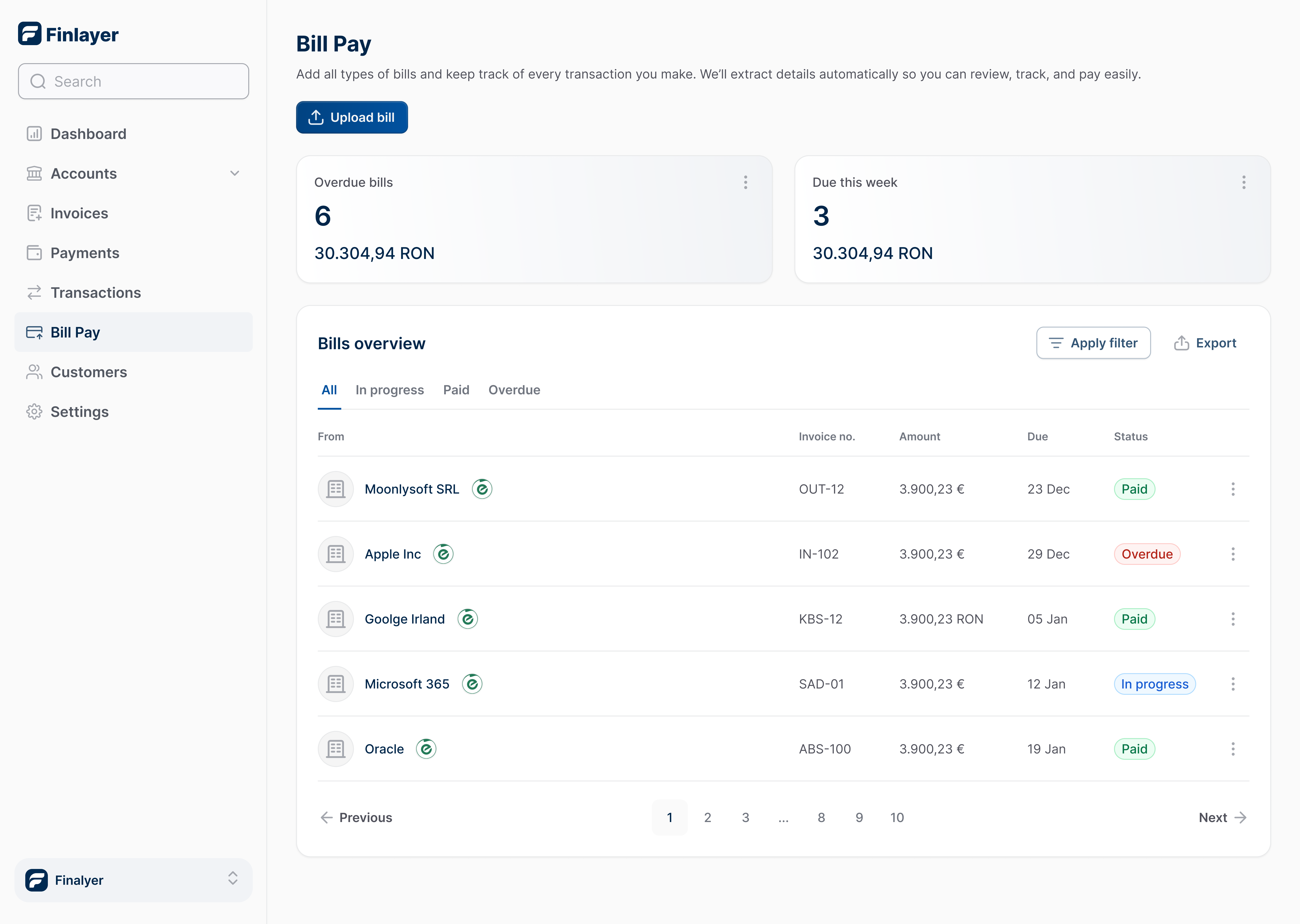Open the Overdue bills card options menu
This screenshot has width=1300, height=924.
pyautogui.click(x=746, y=182)
